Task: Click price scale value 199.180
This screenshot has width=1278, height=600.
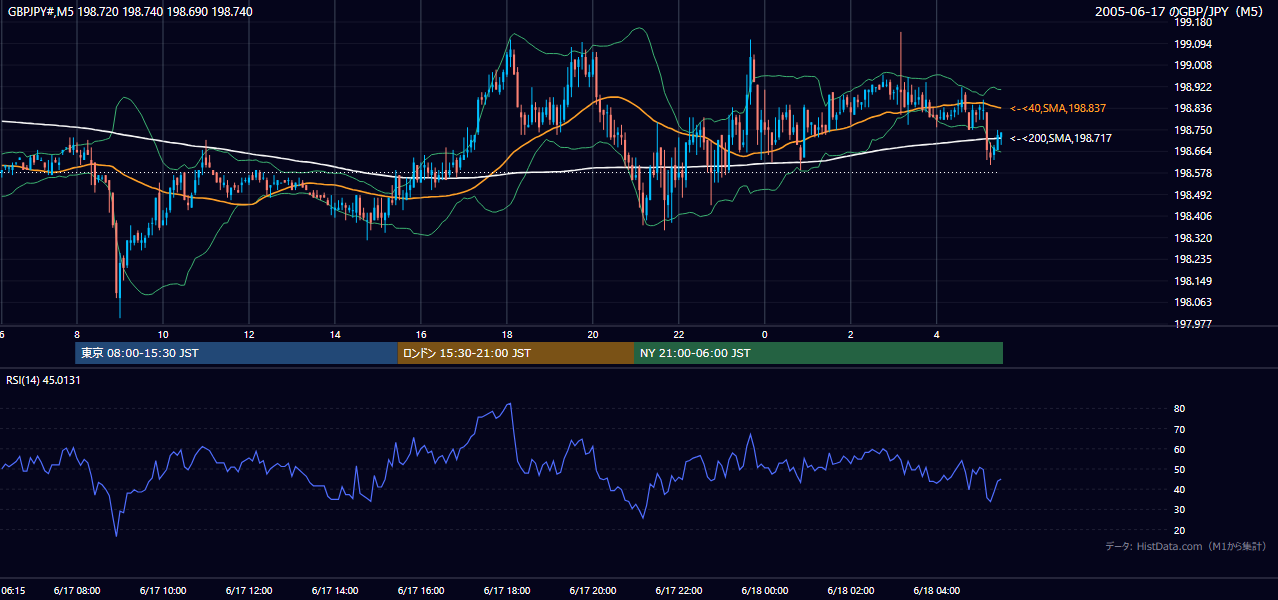Action: 1193,22
